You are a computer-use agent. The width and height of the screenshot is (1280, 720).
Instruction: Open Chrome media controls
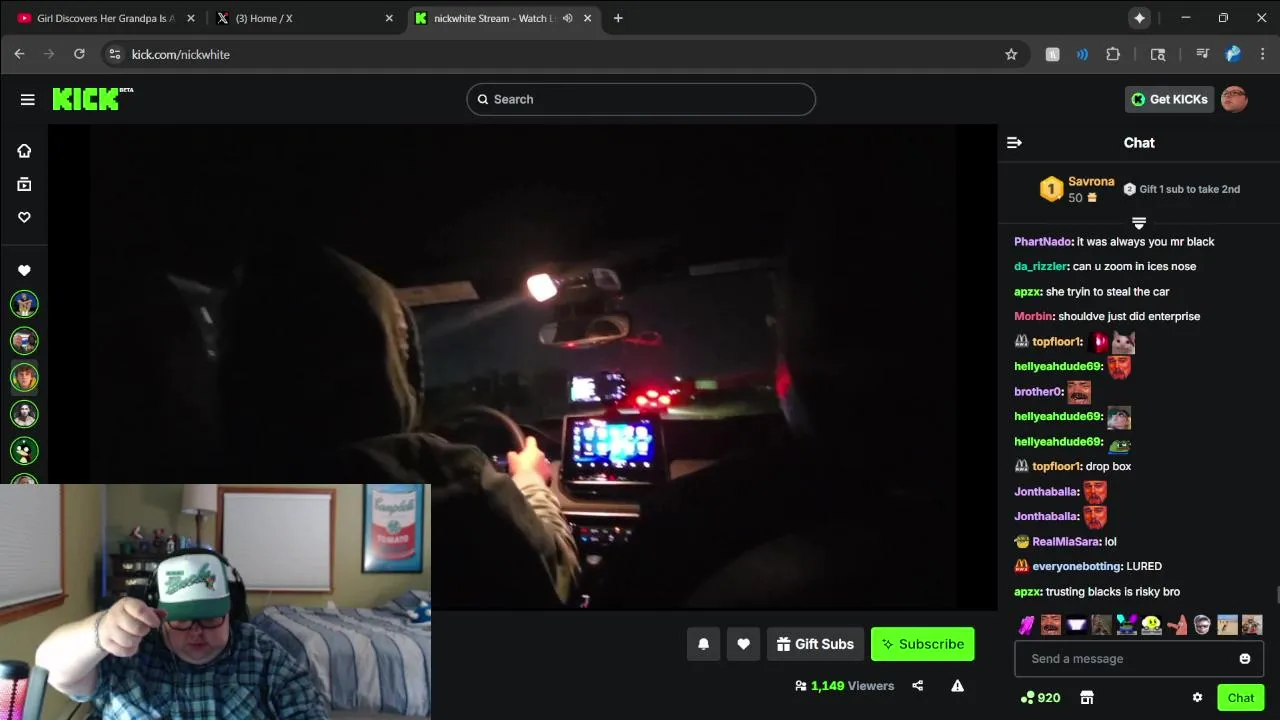[1202, 54]
